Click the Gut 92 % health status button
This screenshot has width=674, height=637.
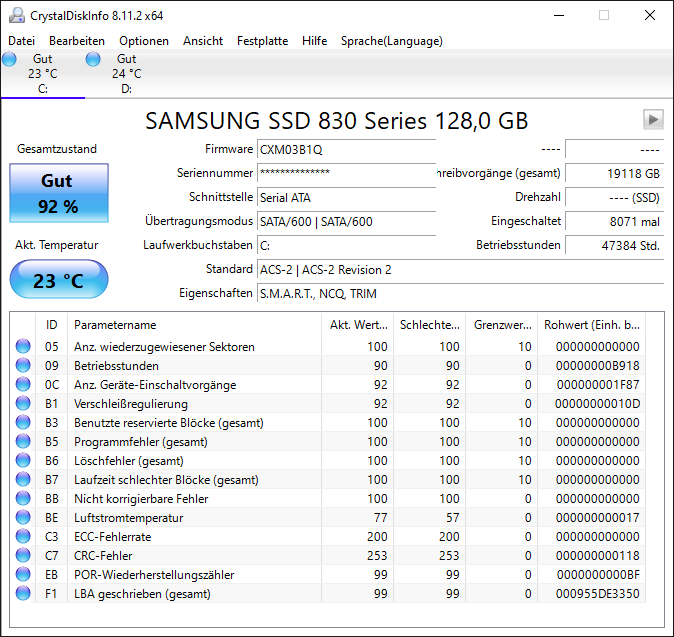[x=59, y=193]
